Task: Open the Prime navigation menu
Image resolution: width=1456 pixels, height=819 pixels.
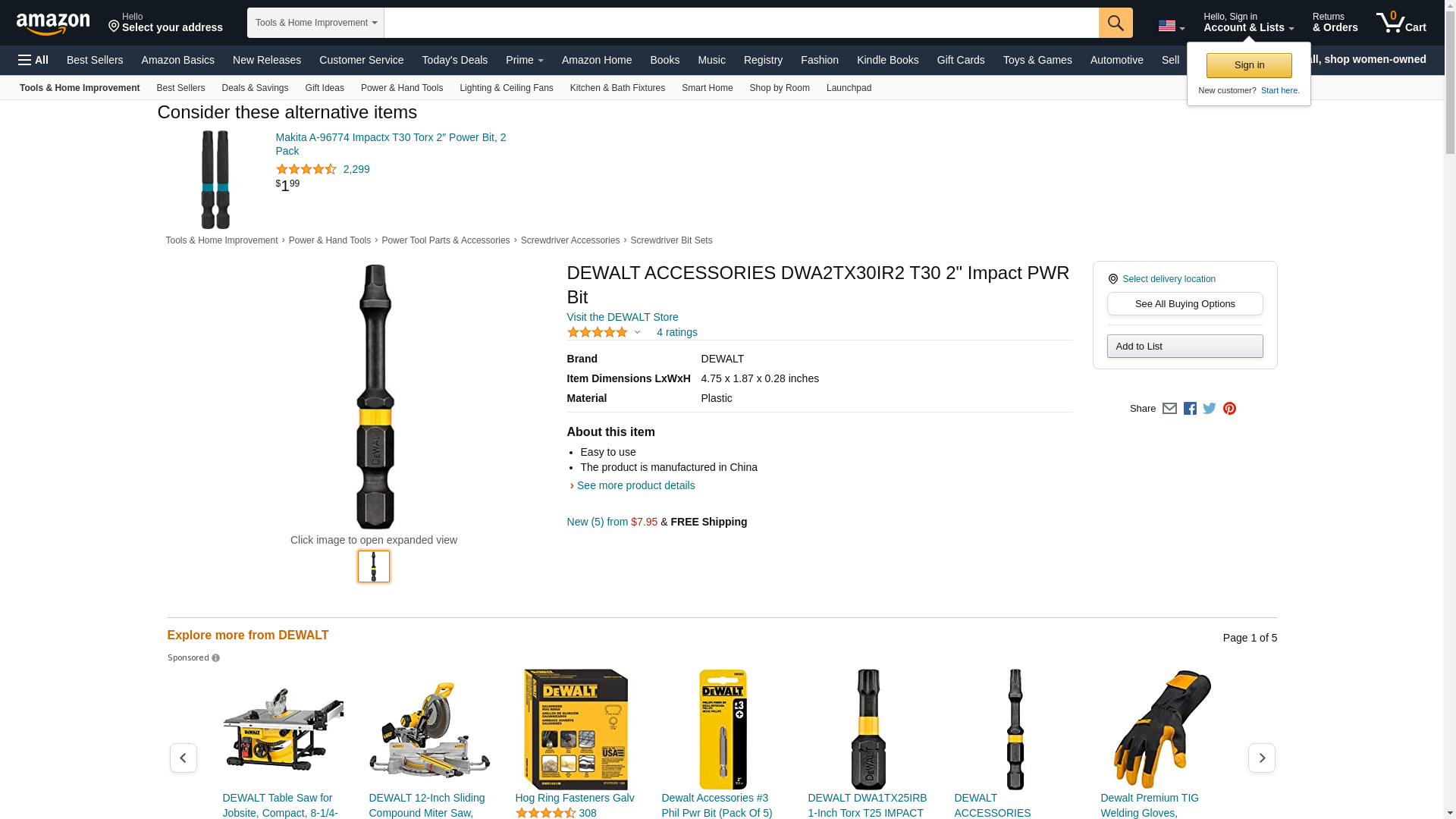Action: (524, 60)
